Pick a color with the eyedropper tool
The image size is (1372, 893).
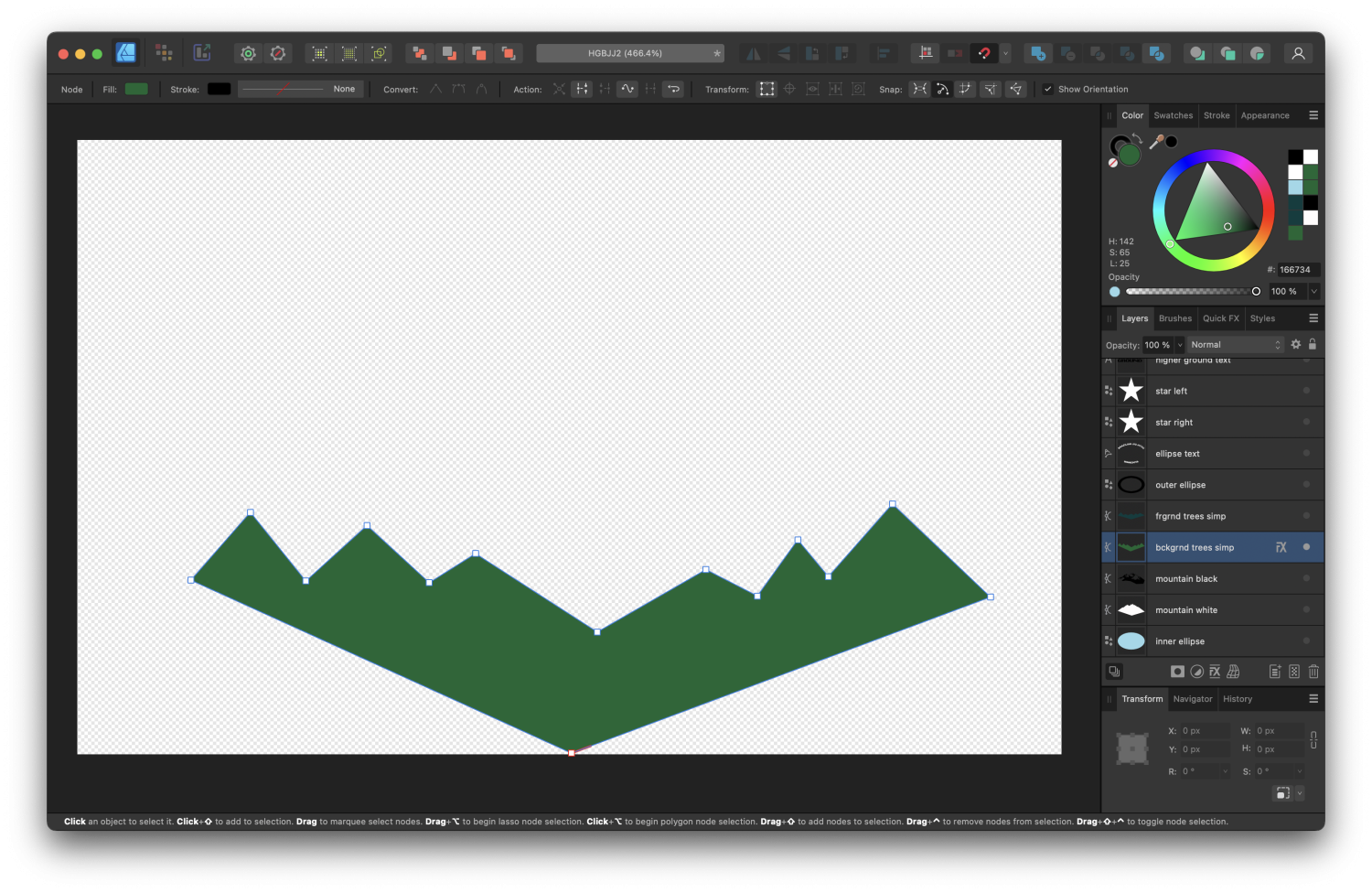point(1159,140)
